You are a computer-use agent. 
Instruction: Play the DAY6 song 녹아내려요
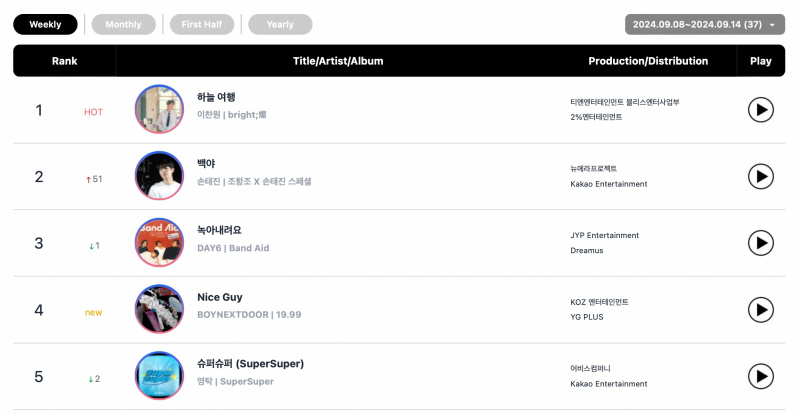[761, 243]
